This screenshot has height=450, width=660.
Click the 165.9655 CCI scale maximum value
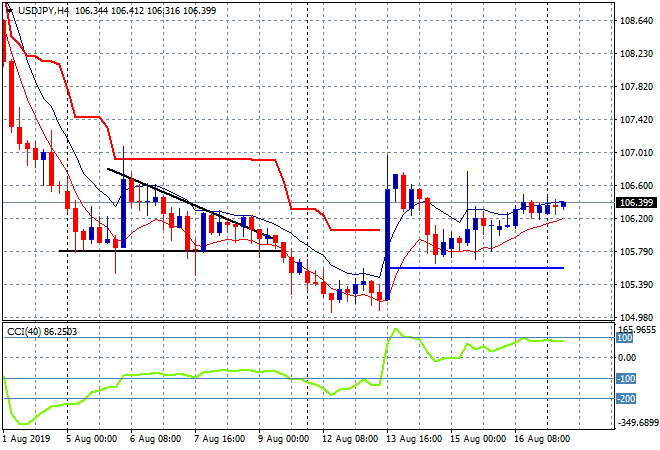(637, 330)
